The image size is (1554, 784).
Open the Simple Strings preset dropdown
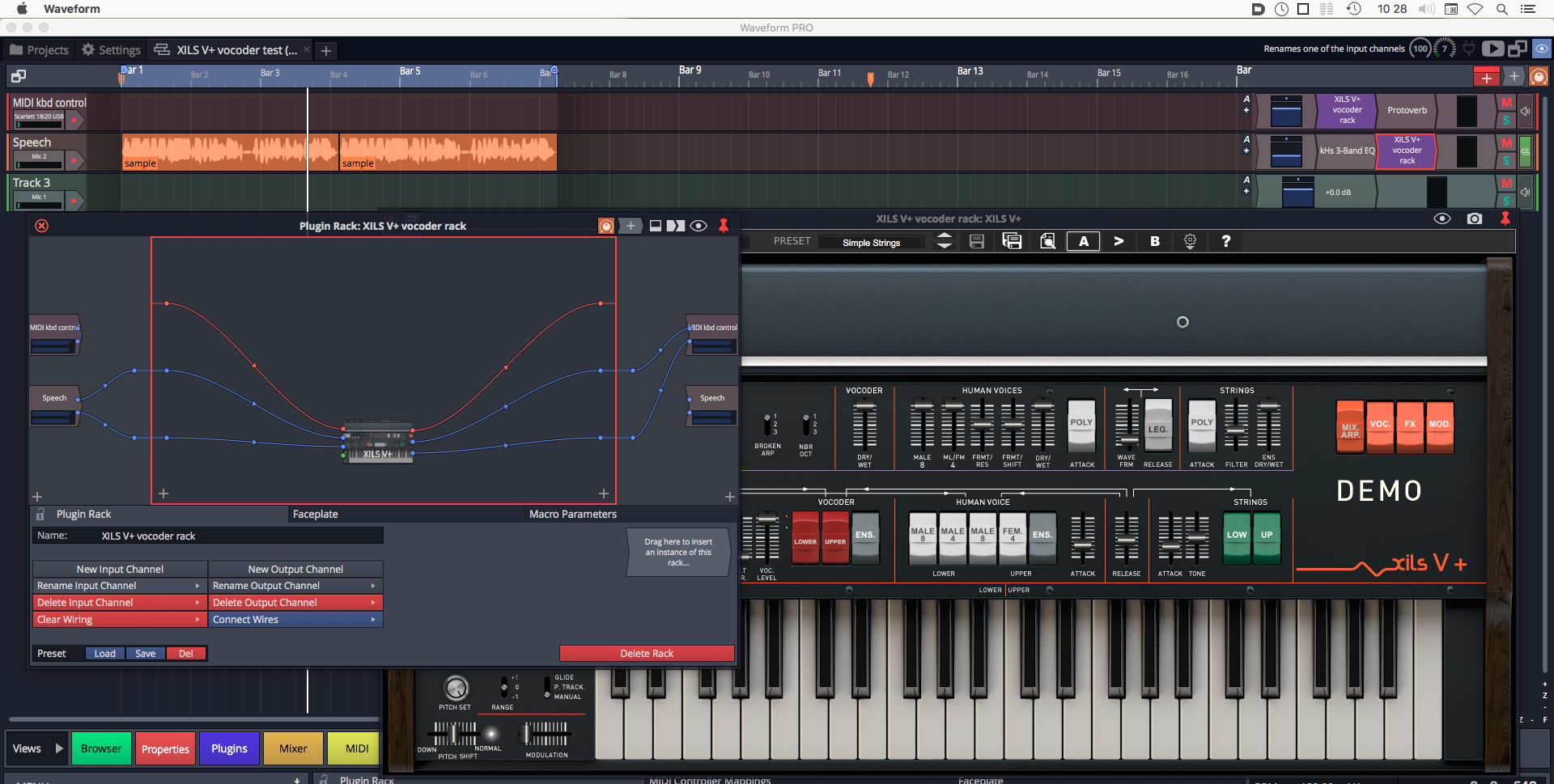coord(871,243)
